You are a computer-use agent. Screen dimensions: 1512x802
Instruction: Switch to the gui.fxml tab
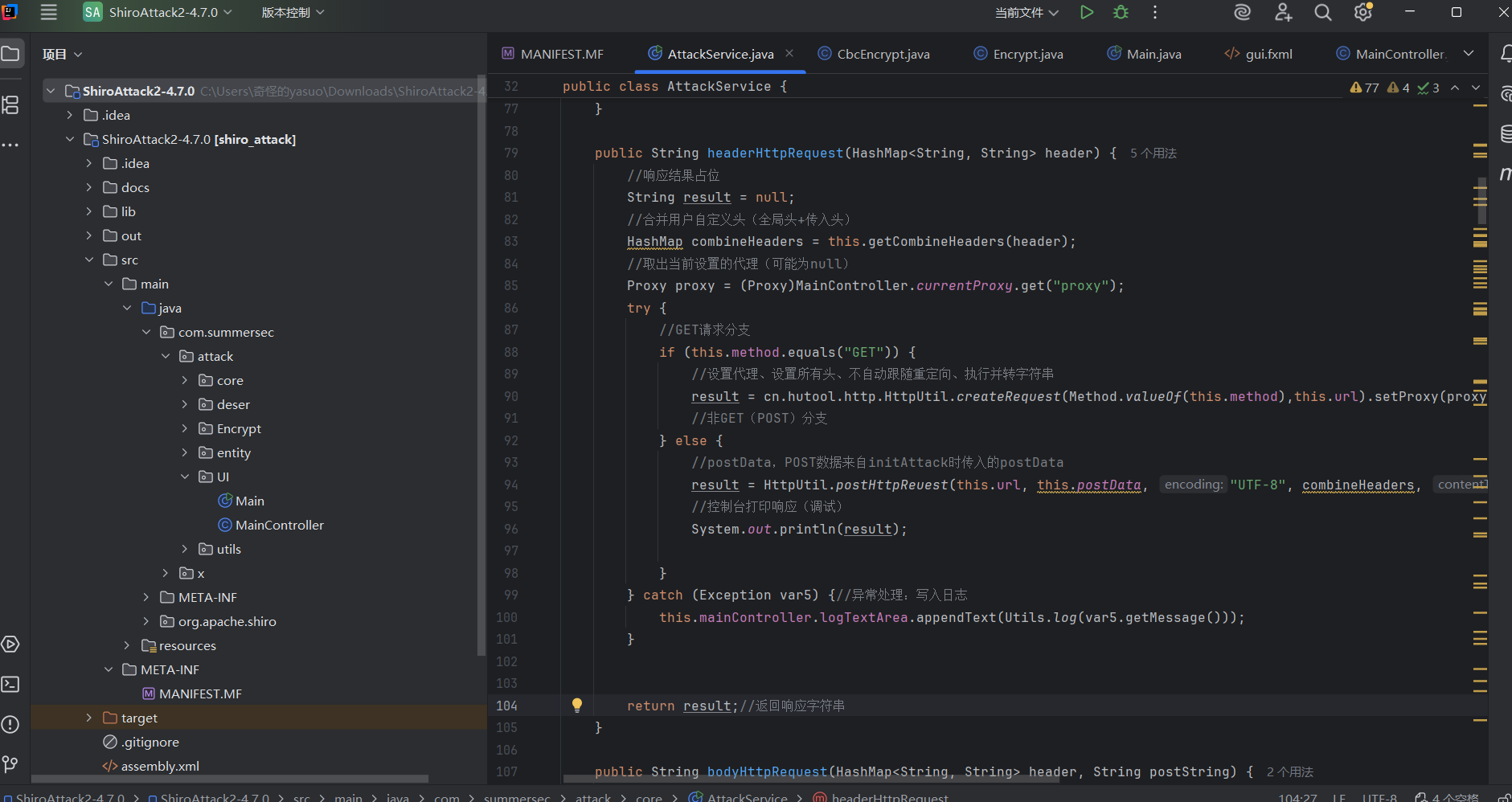[1268, 54]
